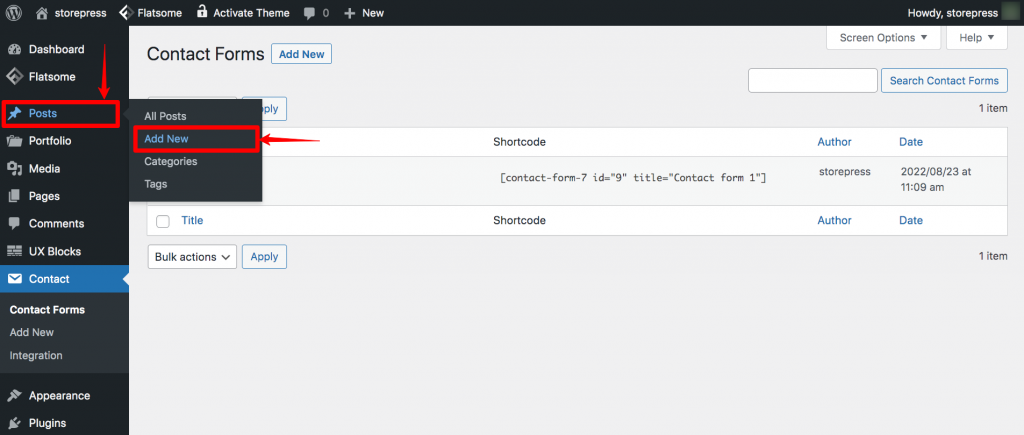The width and height of the screenshot is (1024, 435).
Task: Open the Posts menu label
Action: [x=43, y=114]
